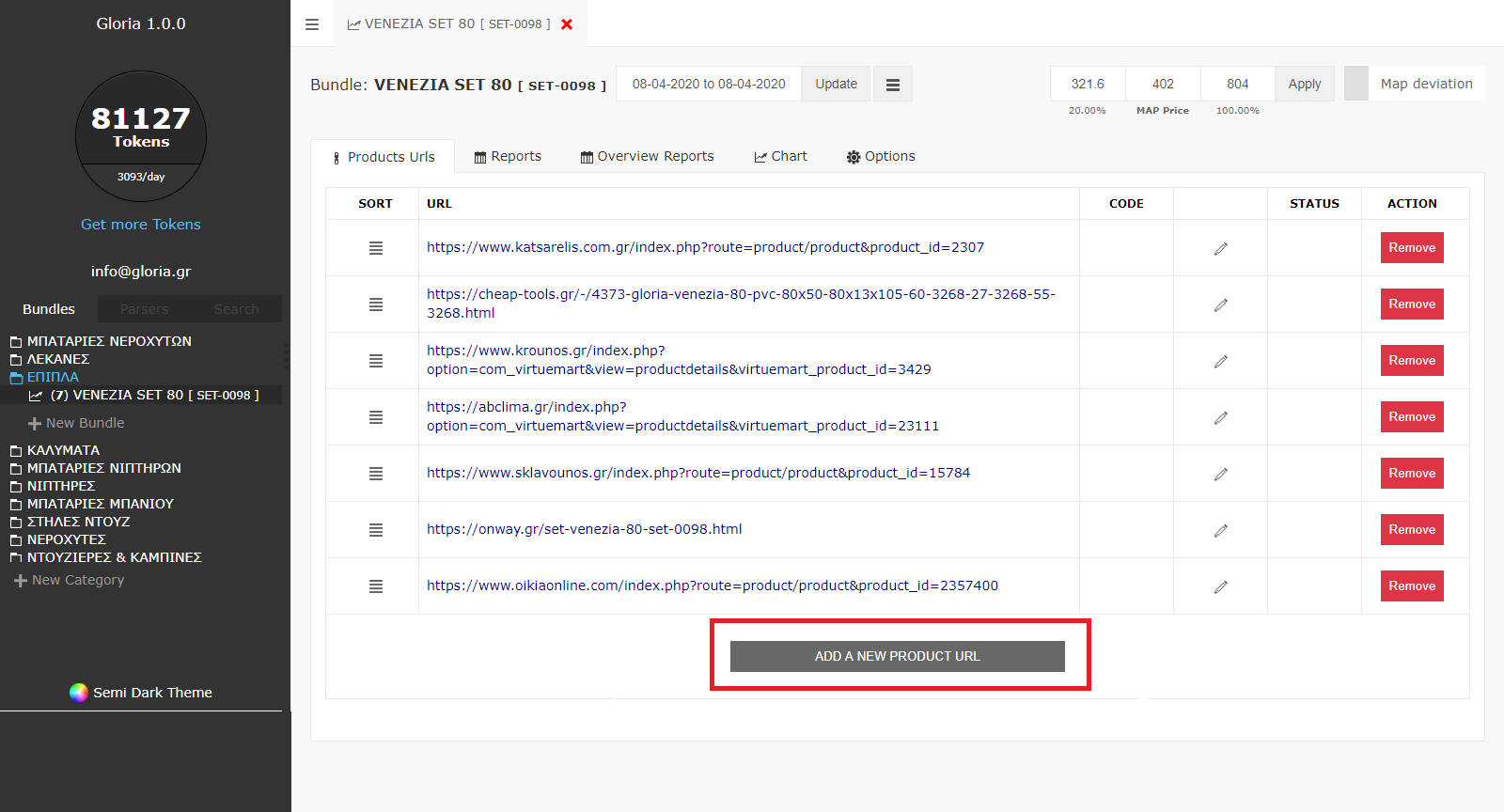Open the bundle actions menu beside Update
The image size is (1504, 812).
[x=892, y=85]
